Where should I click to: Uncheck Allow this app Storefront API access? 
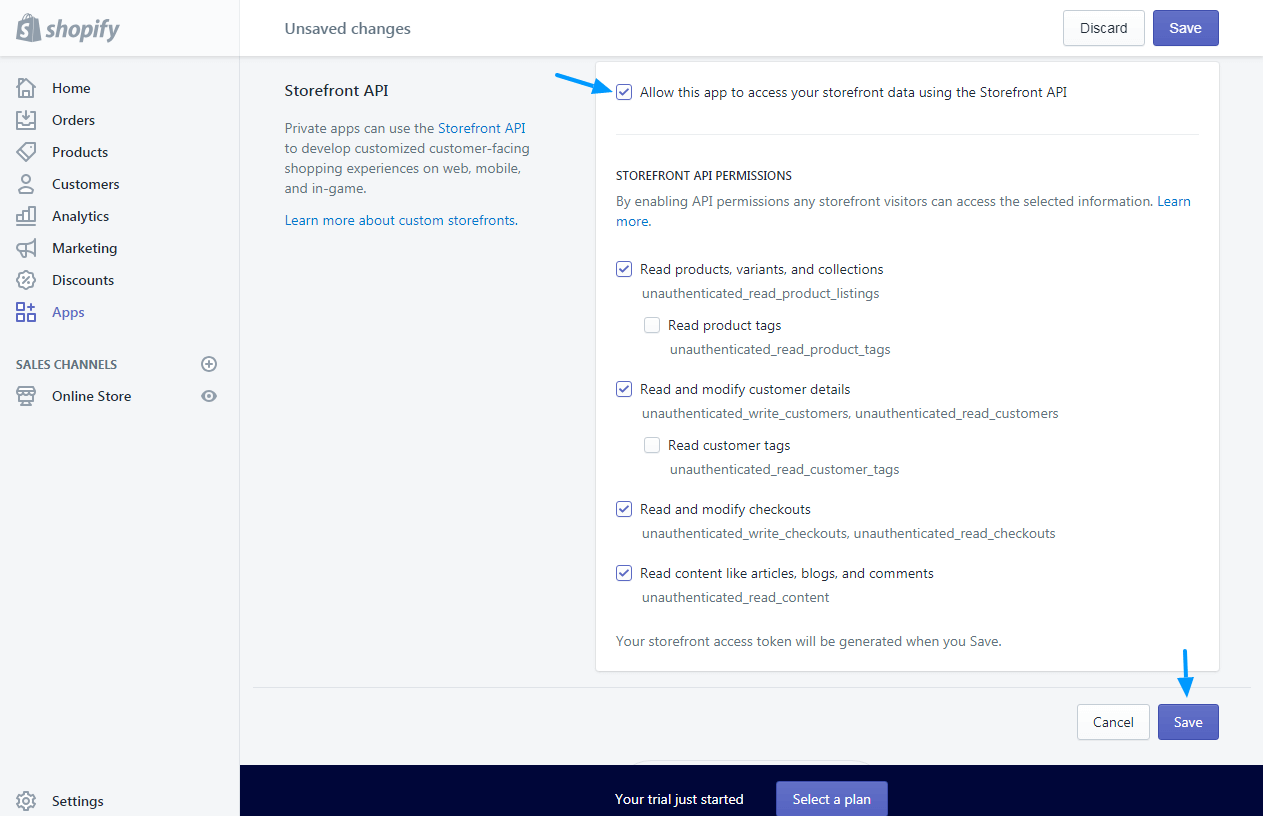click(x=624, y=92)
